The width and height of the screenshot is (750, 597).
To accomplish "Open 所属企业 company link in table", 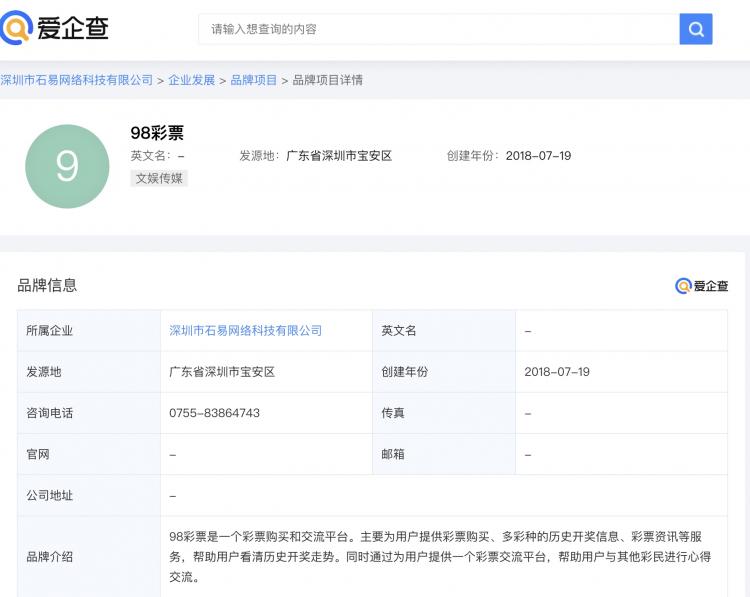I will coord(245,331).
